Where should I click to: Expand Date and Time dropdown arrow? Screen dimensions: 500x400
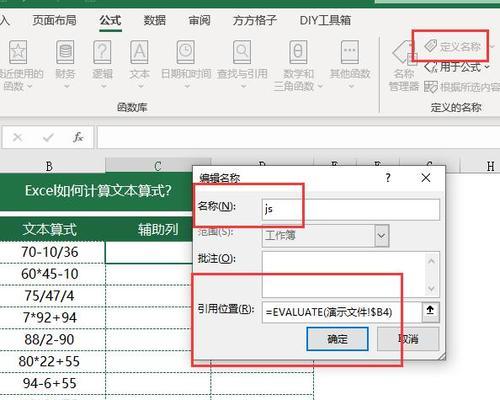(187, 87)
